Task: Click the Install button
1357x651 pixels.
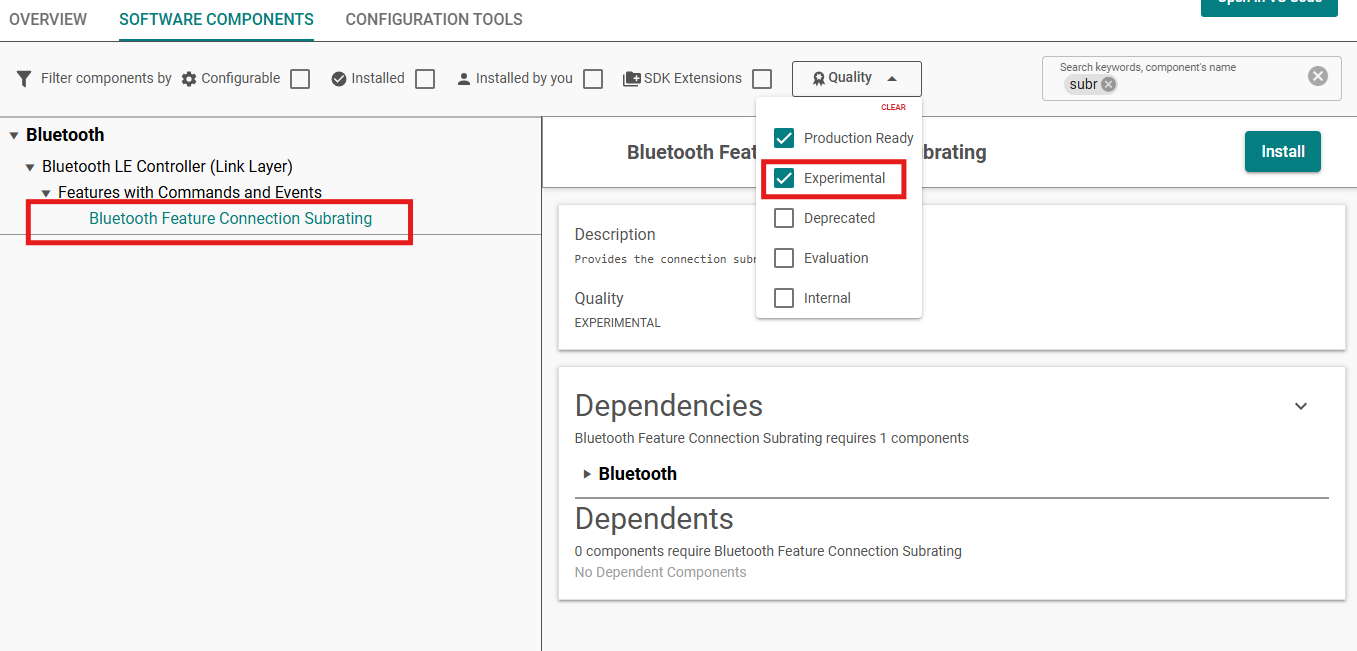Action: [x=1283, y=152]
